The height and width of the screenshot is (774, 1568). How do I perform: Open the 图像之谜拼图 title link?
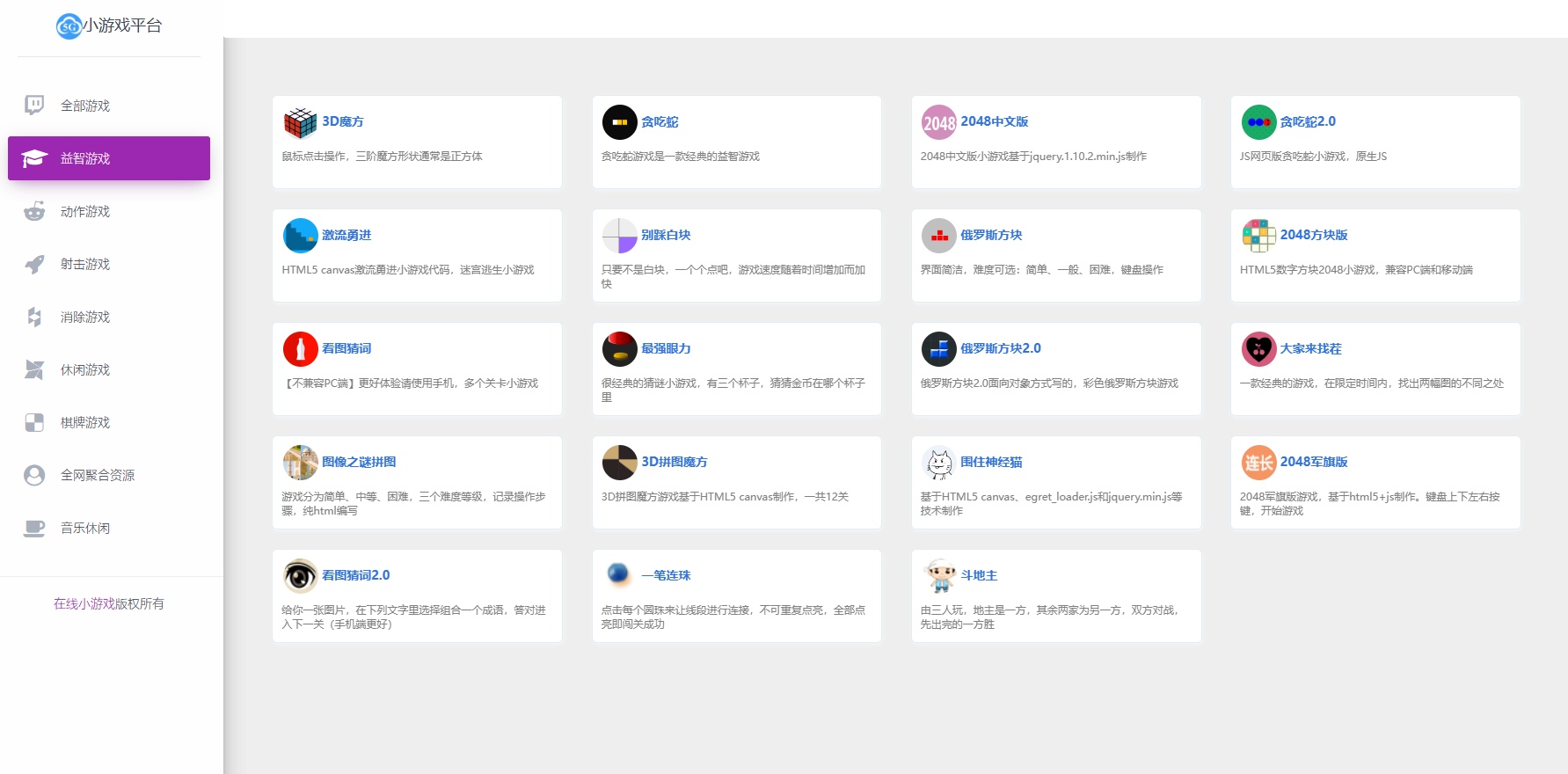point(359,462)
